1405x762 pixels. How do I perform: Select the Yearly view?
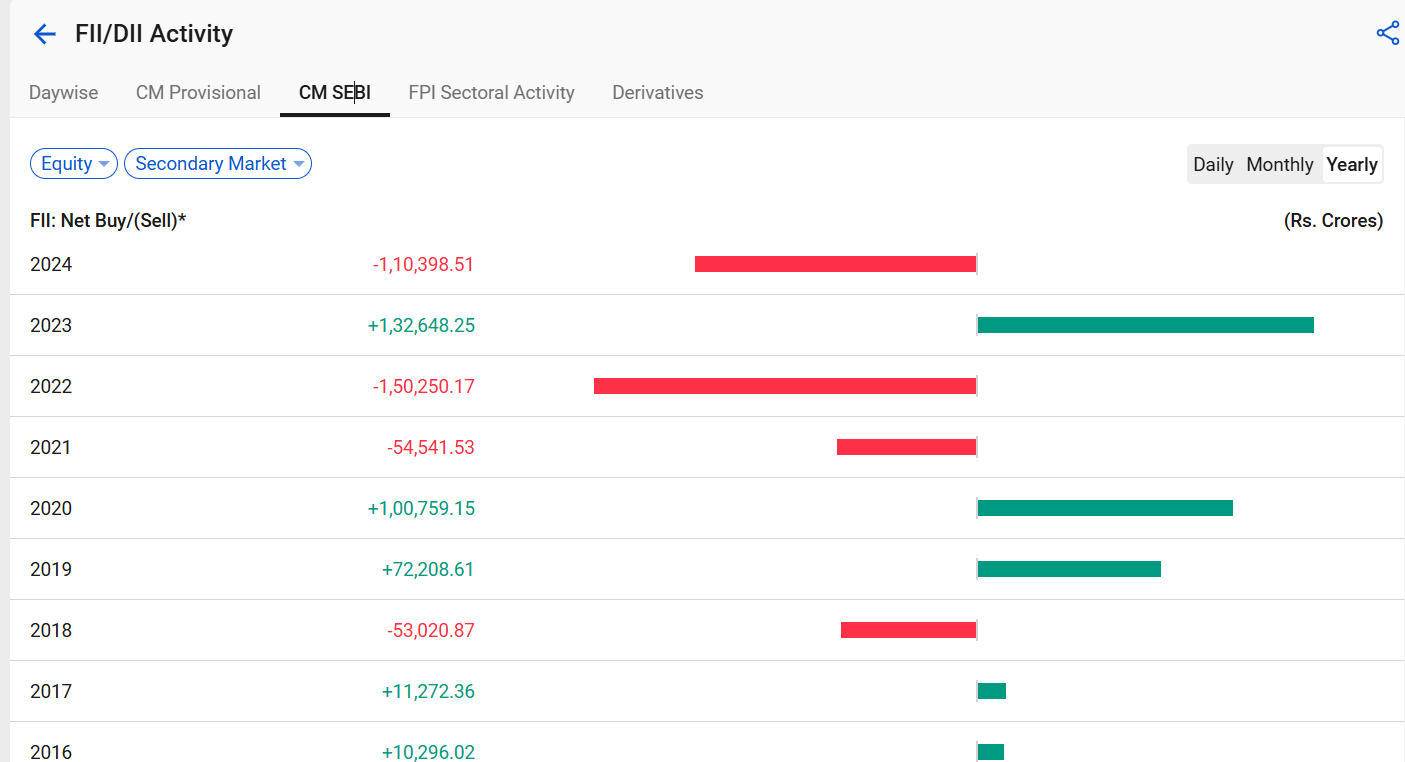(1352, 165)
